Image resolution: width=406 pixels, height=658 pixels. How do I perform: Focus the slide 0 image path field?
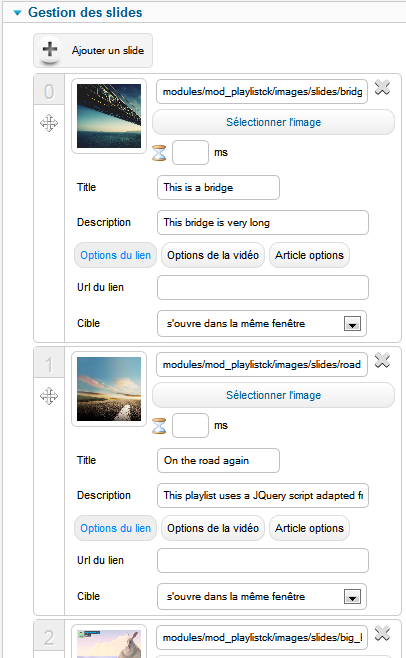(x=262, y=91)
